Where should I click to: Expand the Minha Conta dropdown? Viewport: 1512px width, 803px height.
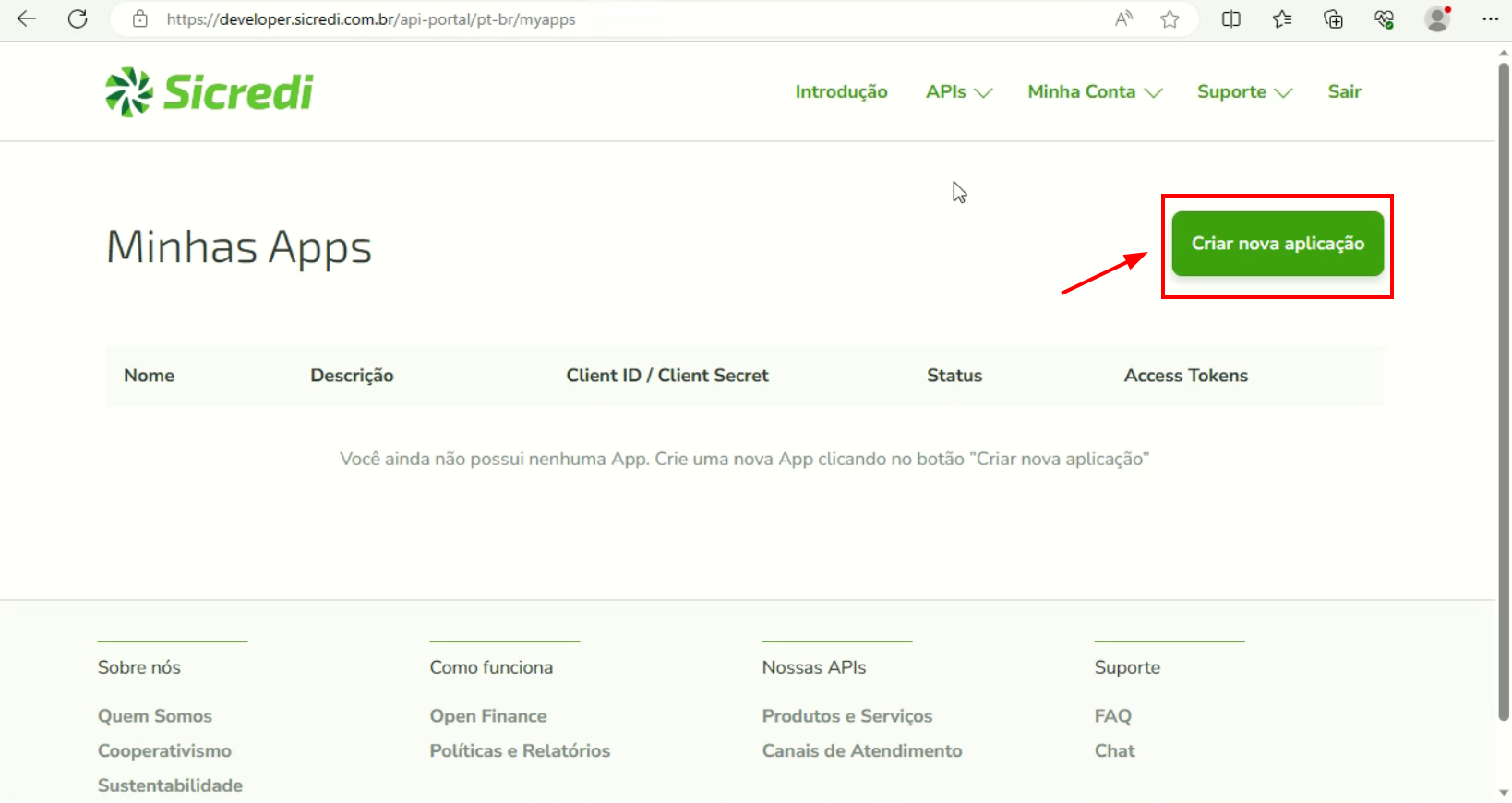[1094, 92]
